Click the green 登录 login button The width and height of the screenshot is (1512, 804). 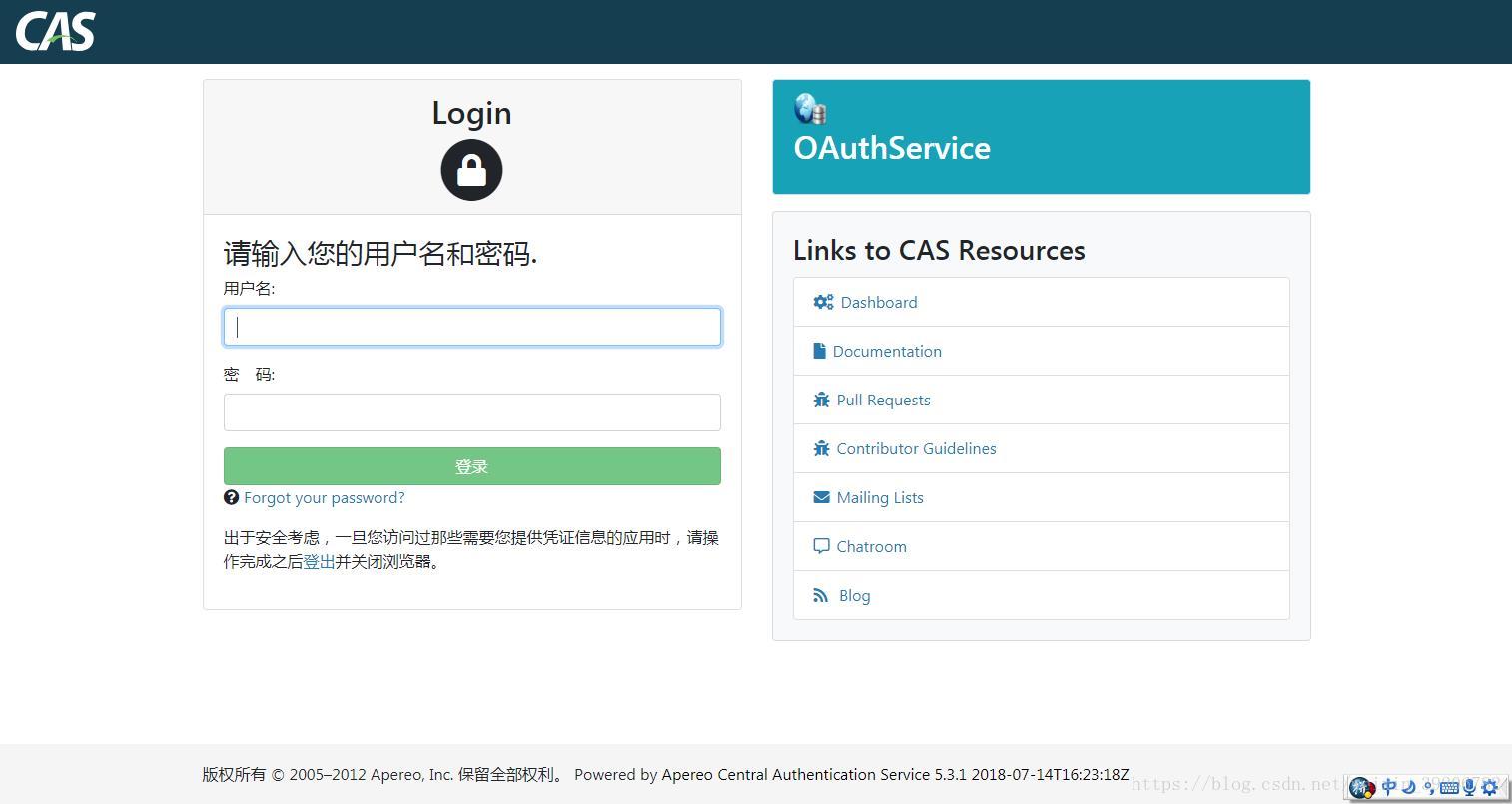click(472, 466)
